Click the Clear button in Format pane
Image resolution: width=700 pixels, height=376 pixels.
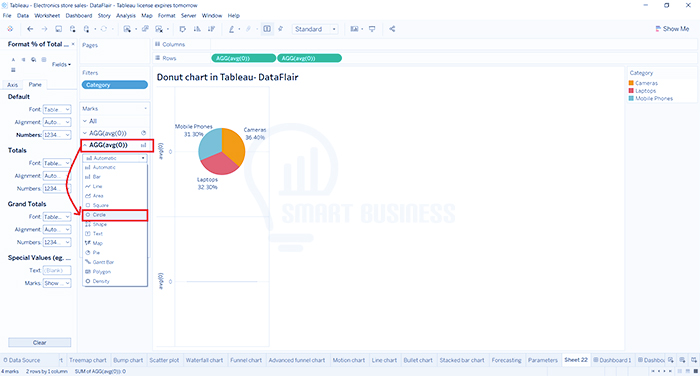(39, 343)
